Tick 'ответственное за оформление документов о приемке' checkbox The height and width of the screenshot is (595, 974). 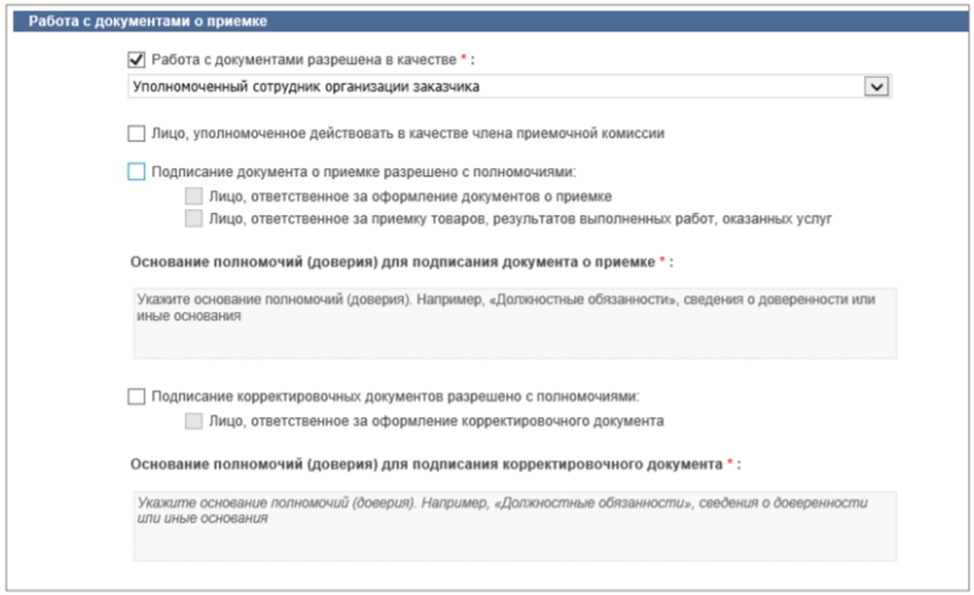pyautogui.click(x=193, y=196)
